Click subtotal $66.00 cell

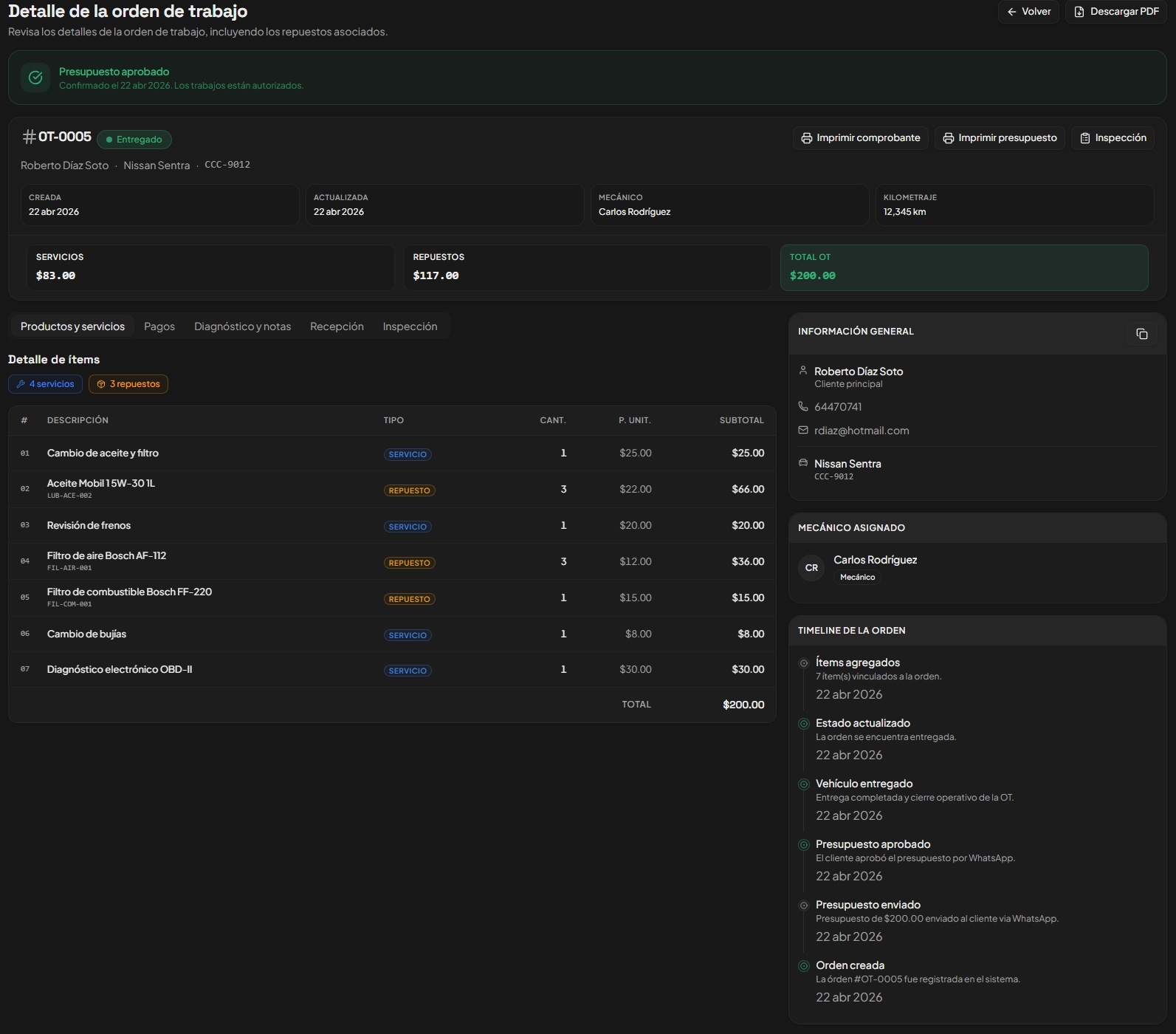748,490
